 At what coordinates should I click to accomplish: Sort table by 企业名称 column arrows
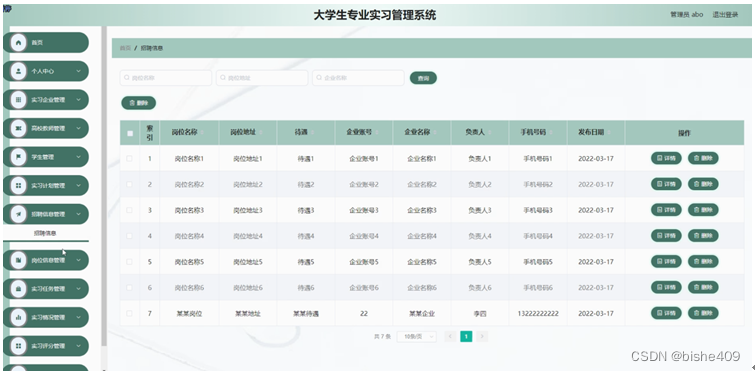[434, 132]
